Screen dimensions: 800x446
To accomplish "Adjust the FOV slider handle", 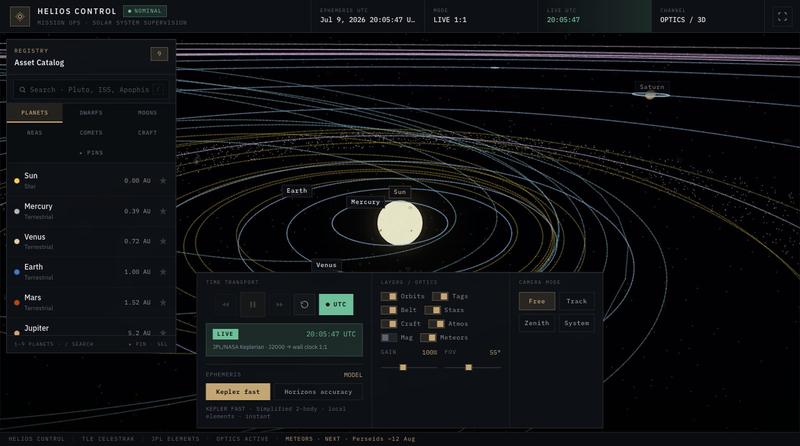I will 468,367.
